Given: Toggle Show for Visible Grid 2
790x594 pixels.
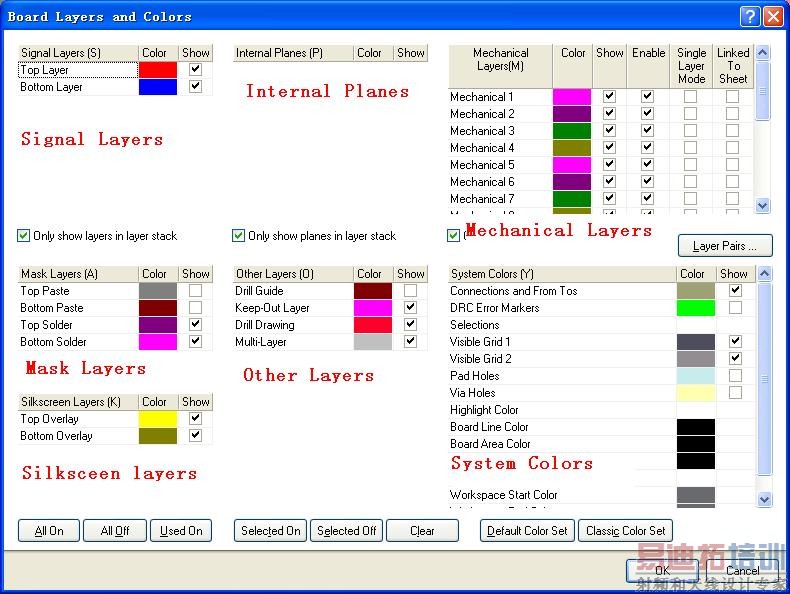Looking at the screenshot, I should pyautogui.click(x=736, y=358).
